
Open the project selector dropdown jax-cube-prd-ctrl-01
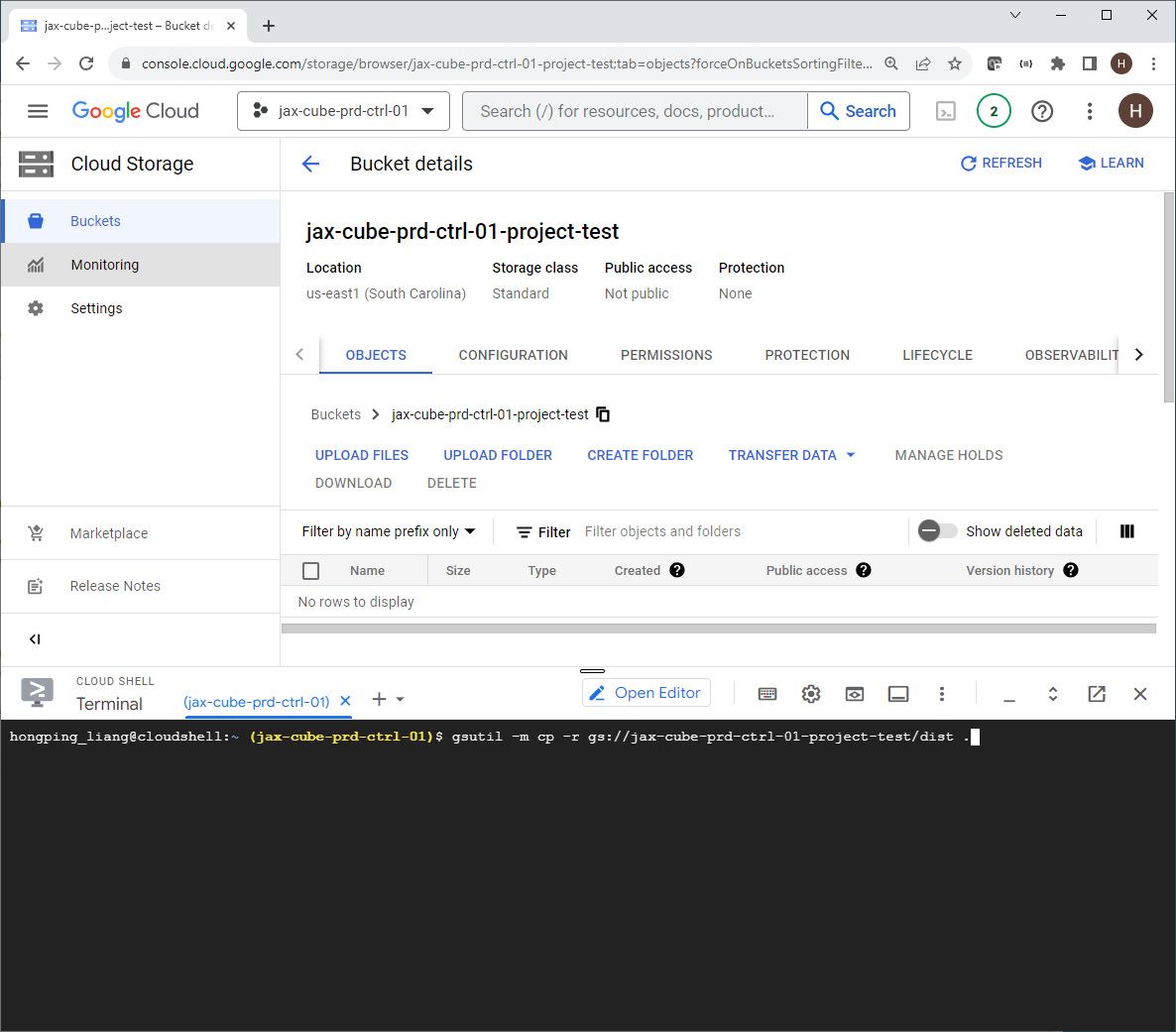[343, 111]
